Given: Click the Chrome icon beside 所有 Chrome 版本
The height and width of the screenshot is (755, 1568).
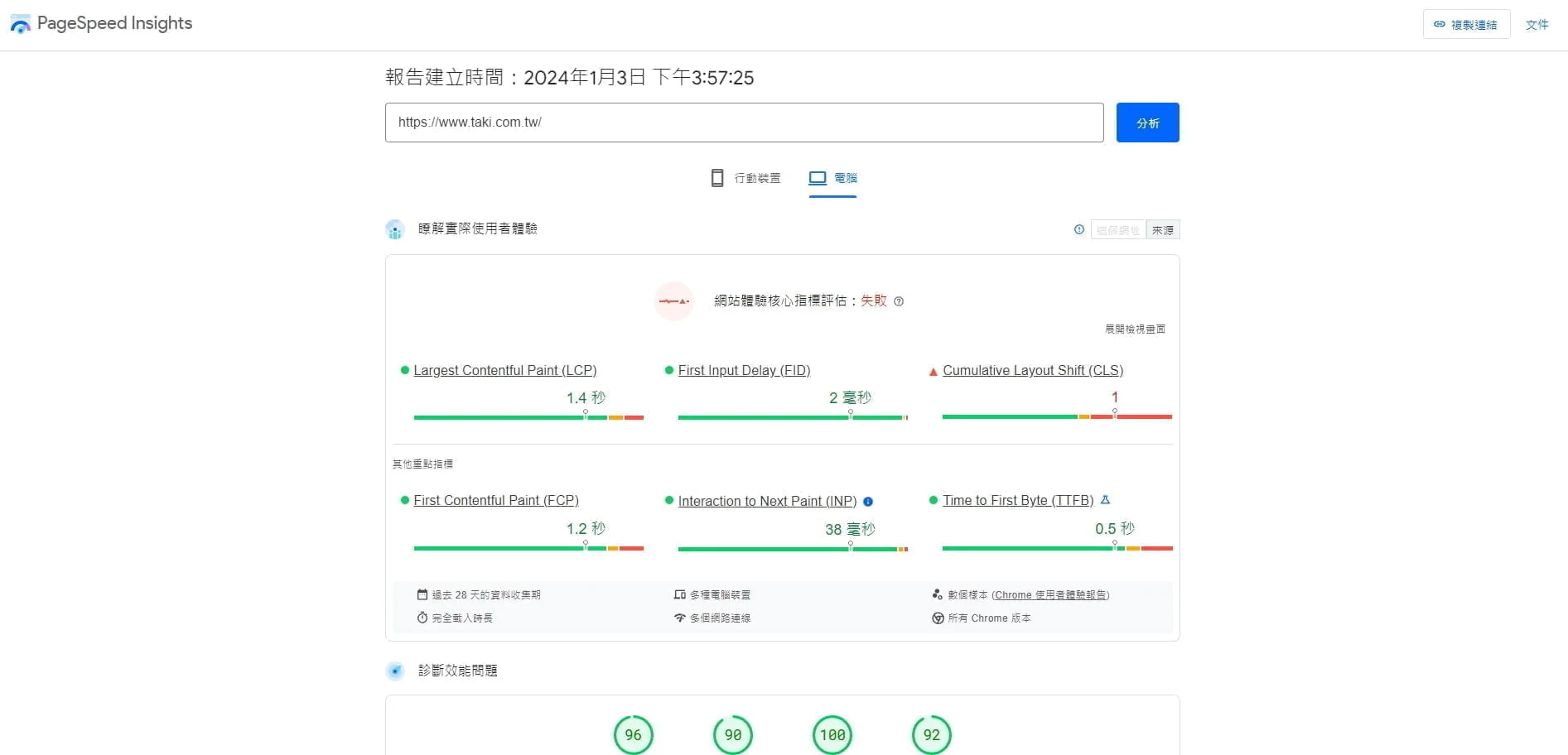Looking at the screenshot, I should 938,618.
